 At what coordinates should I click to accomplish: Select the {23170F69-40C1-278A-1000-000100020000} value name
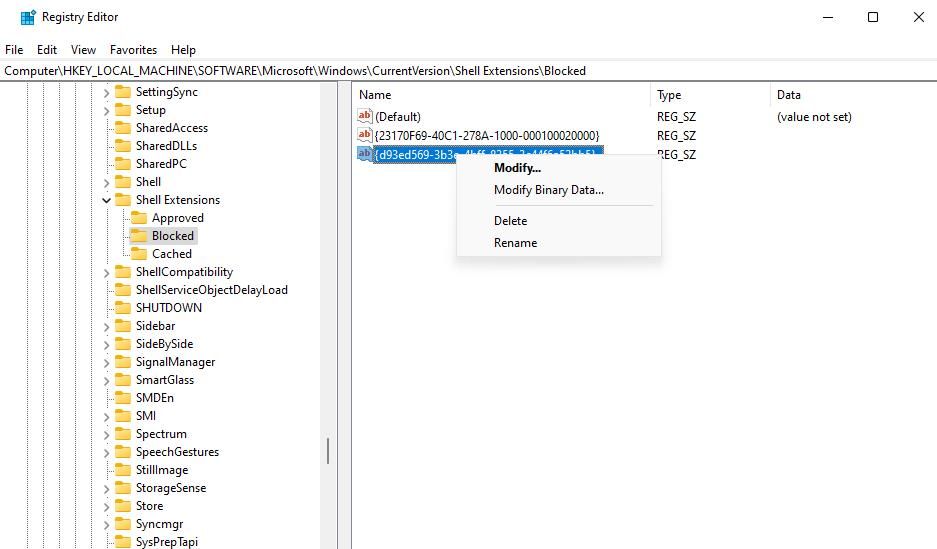point(486,136)
